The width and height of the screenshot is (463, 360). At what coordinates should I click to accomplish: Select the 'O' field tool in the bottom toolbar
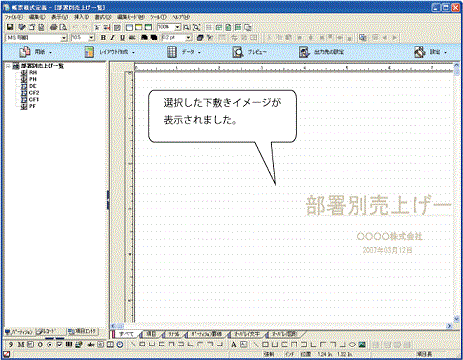(40, 345)
